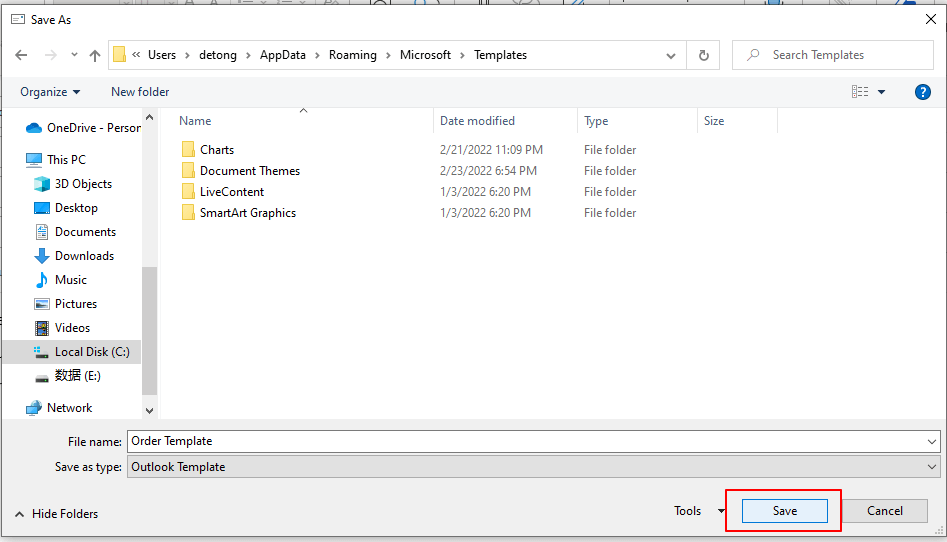Select This PC in navigation pane
The image size is (947, 542).
tap(56, 160)
